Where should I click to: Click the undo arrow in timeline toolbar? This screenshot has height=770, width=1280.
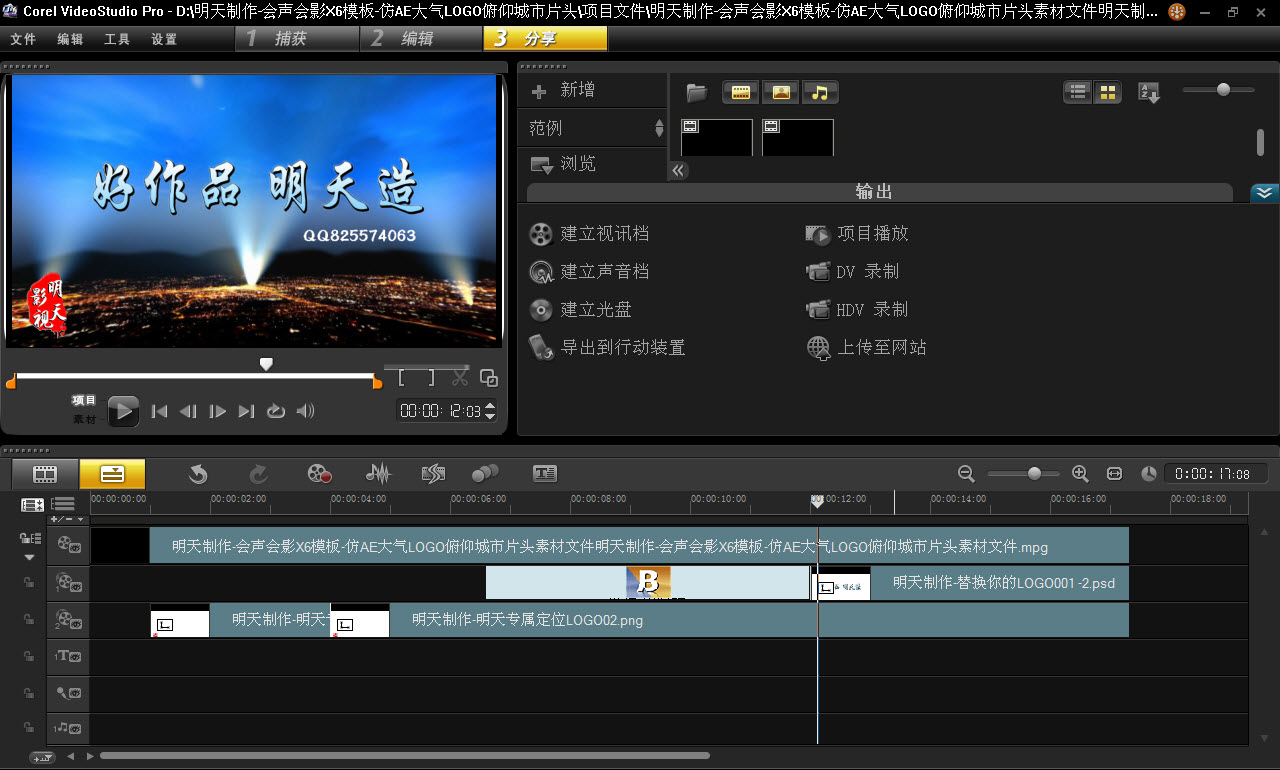[198, 474]
